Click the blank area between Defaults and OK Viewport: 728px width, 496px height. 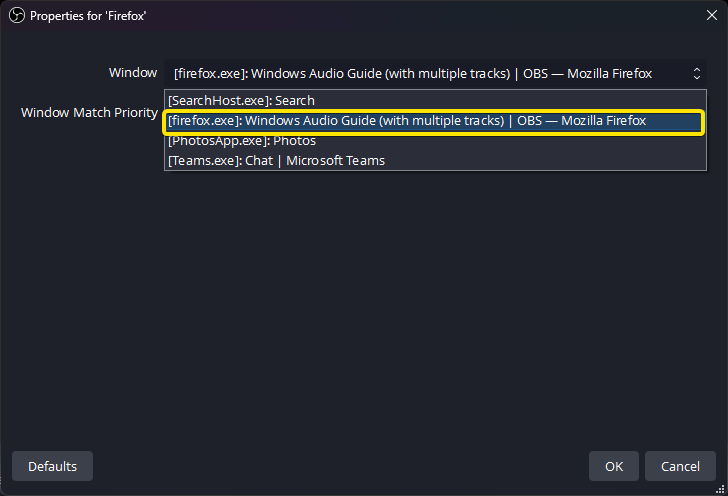(x=340, y=466)
